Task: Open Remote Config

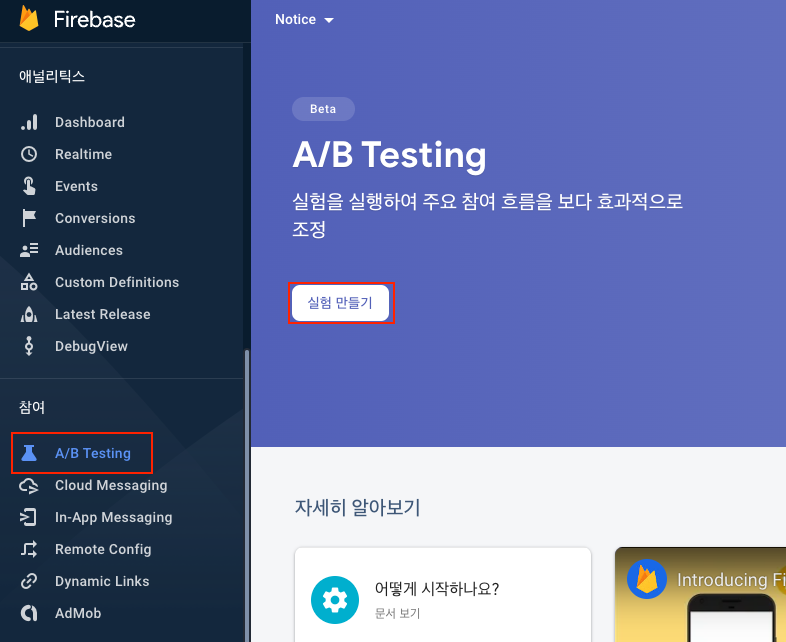Action: (103, 549)
